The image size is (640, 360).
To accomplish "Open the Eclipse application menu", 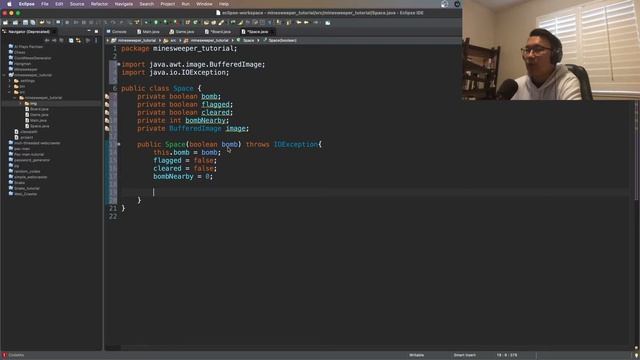I will click(x=27, y=4).
